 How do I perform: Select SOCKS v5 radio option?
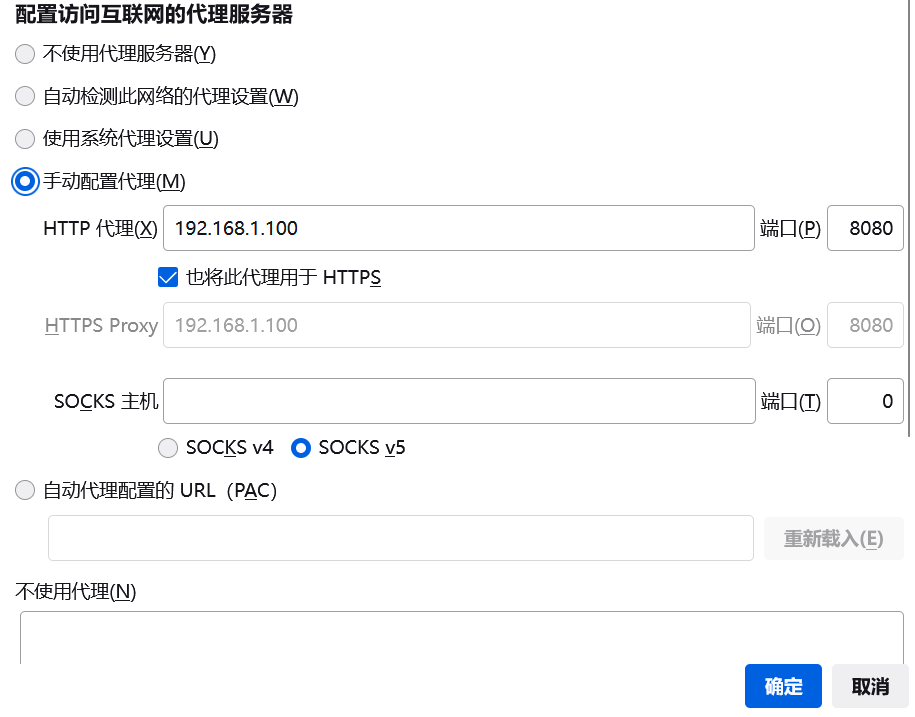click(x=300, y=447)
